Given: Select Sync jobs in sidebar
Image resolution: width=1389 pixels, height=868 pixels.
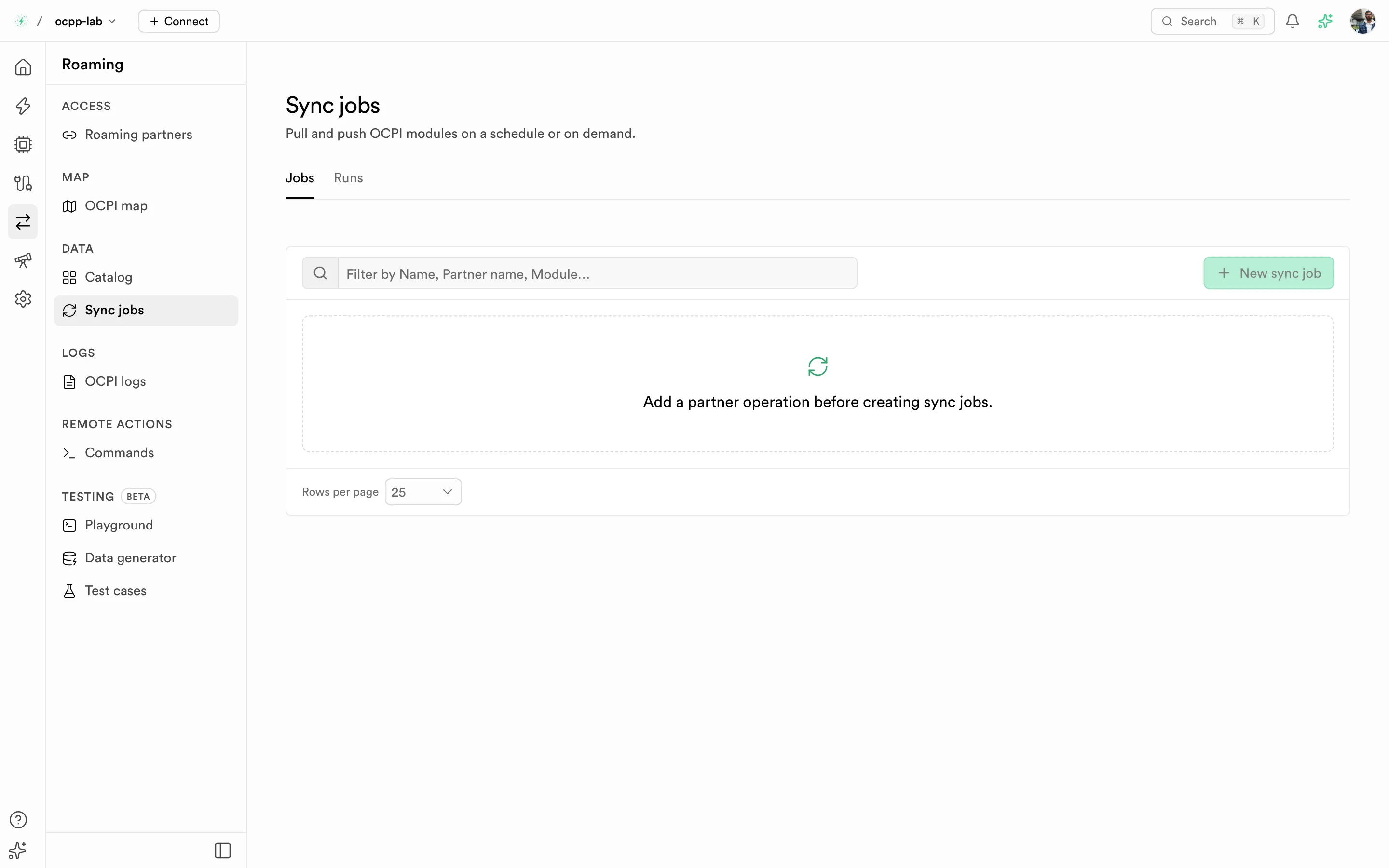Looking at the screenshot, I should [x=146, y=311].
